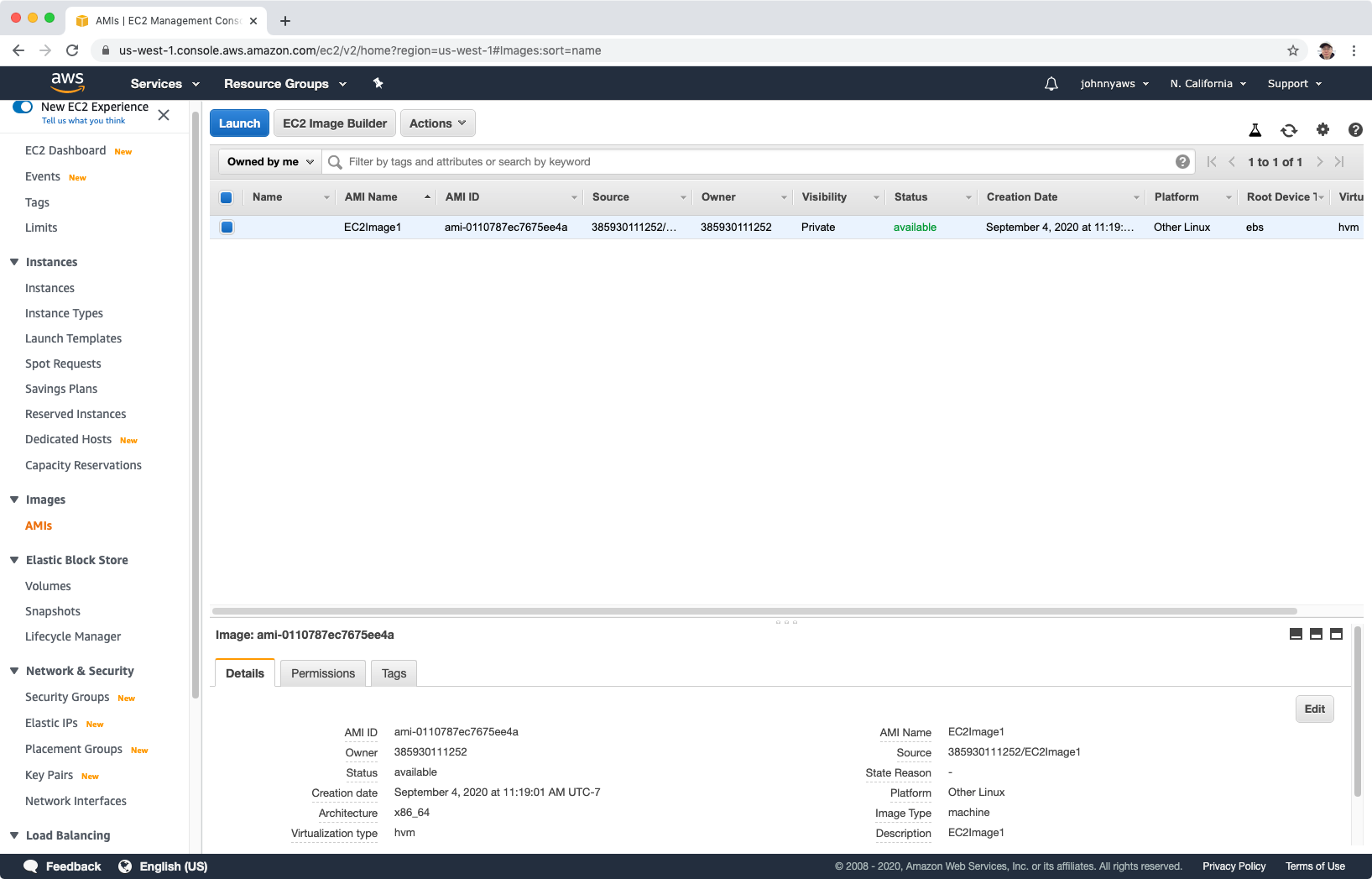Image resolution: width=1372 pixels, height=879 pixels.
Task: Switch to the Tags tab
Action: [x=394, y=673]
